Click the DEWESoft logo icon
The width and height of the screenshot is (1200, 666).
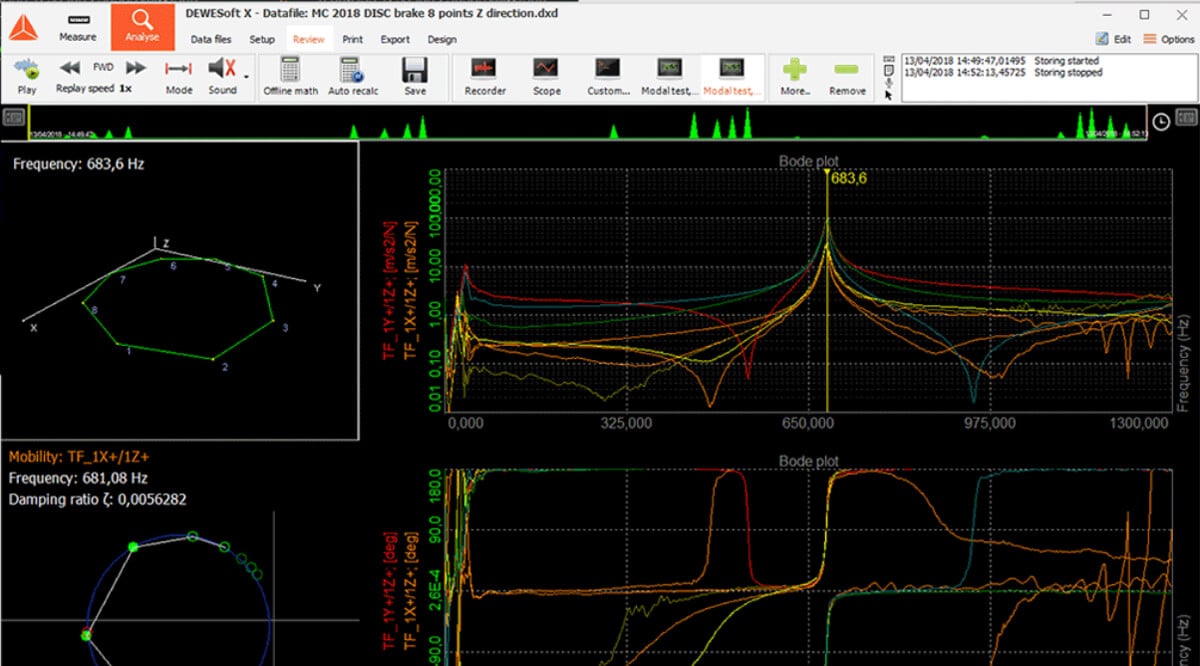24,28
